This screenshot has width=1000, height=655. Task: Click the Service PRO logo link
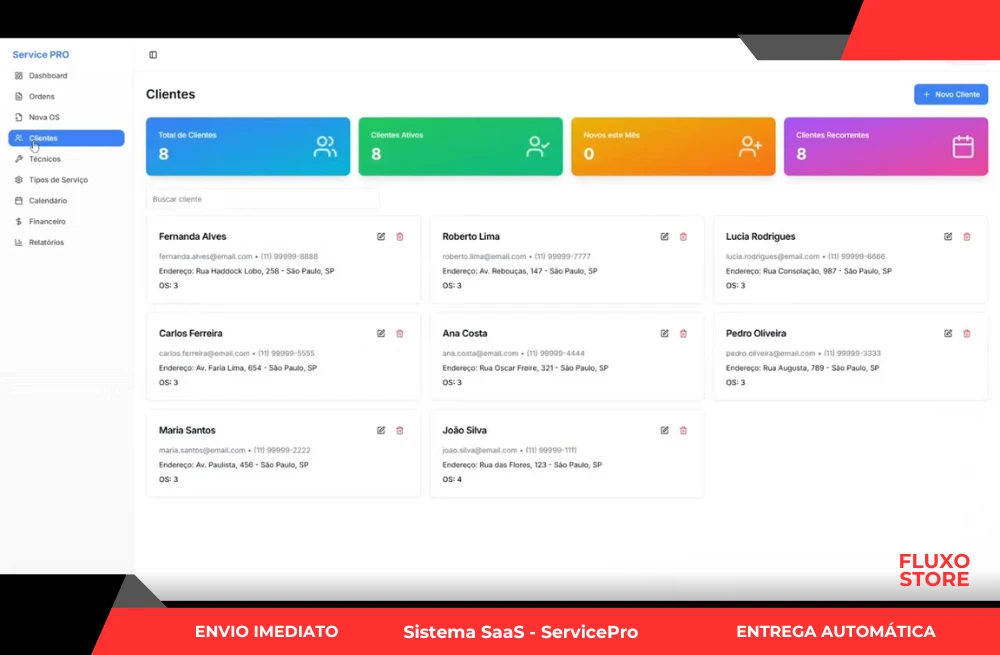pos(41,55)
